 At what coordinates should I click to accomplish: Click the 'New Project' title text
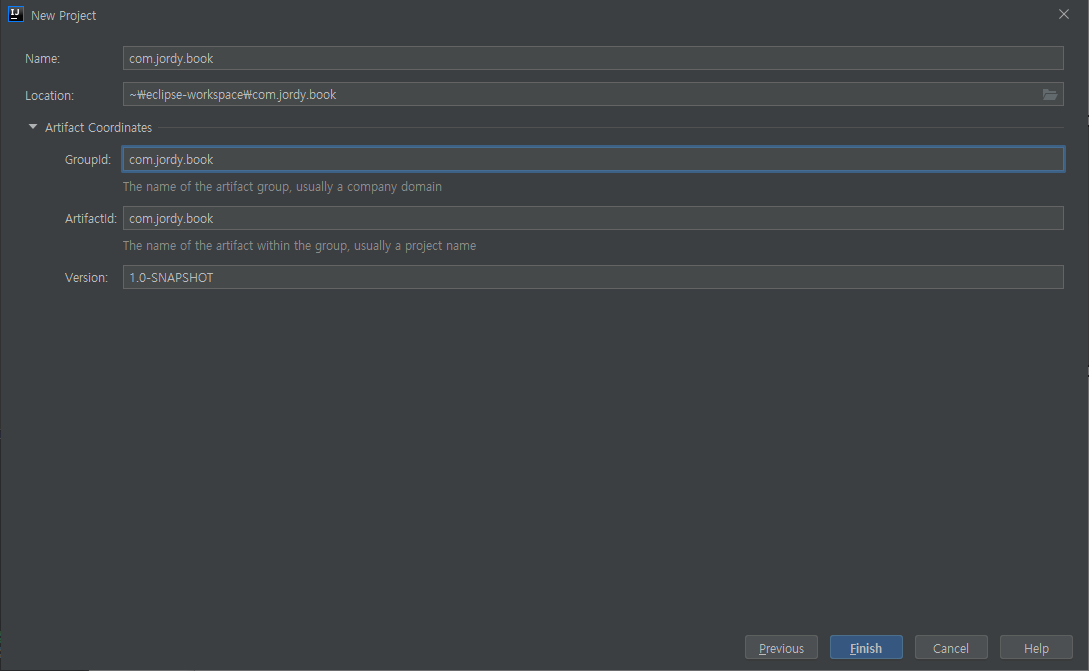point(63,15)
